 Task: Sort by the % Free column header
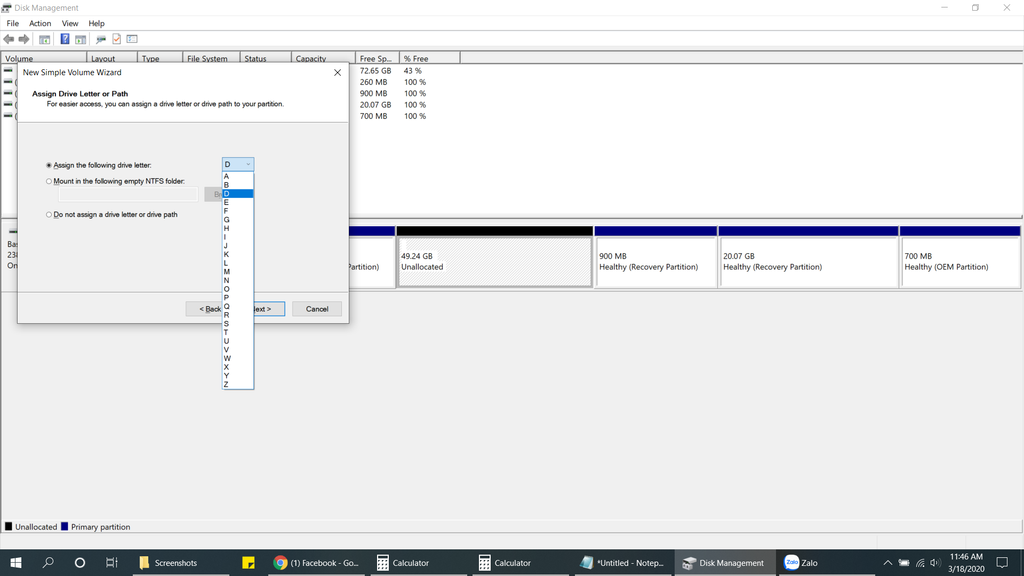(x=430, y=58)
